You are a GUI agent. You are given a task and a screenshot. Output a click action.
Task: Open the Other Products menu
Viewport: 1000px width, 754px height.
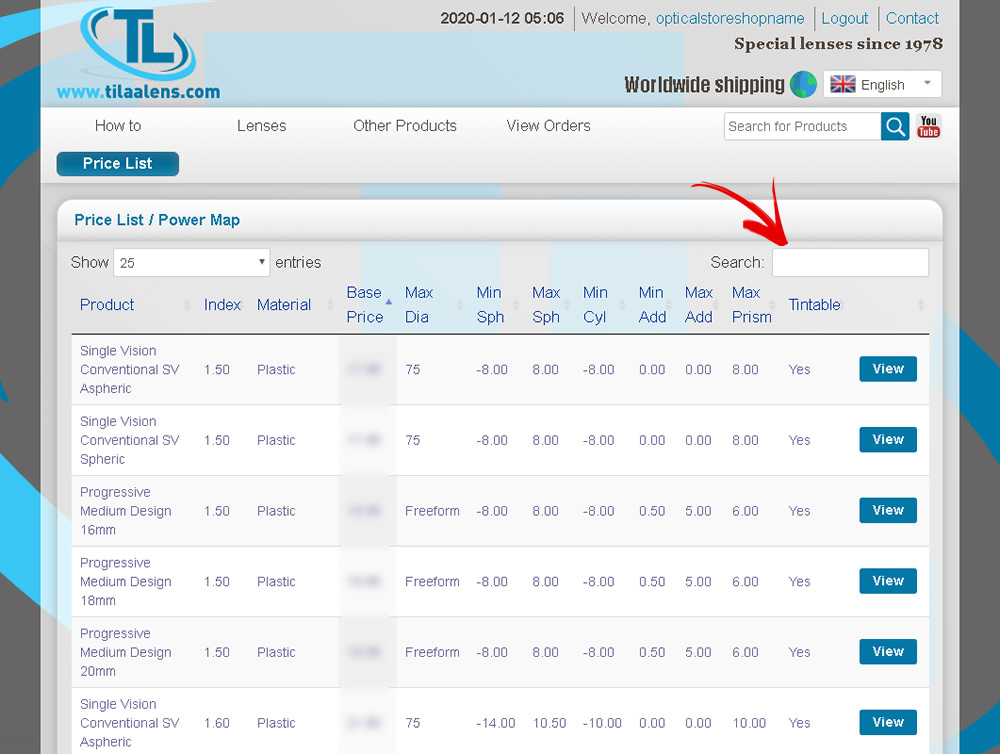pyautogui.click(x=404, y=126)
